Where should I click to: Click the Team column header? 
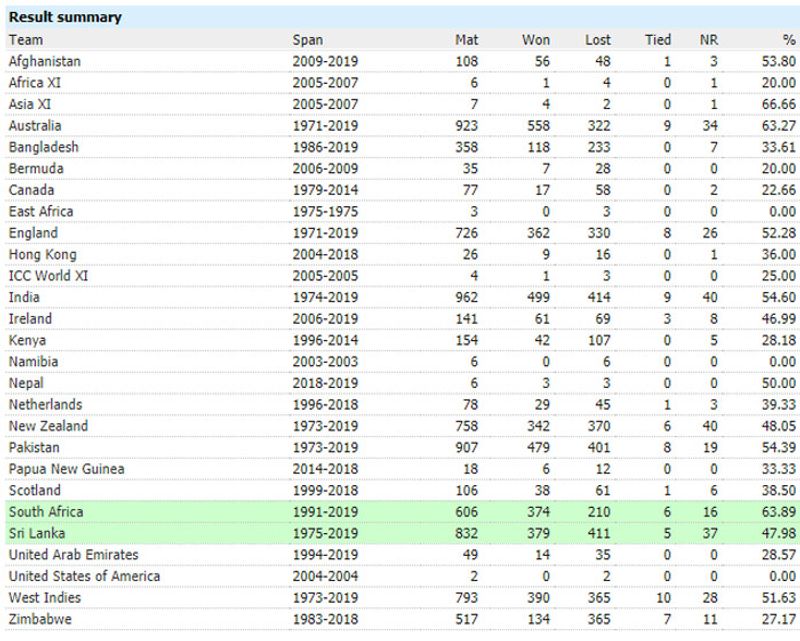pos(25,40)
